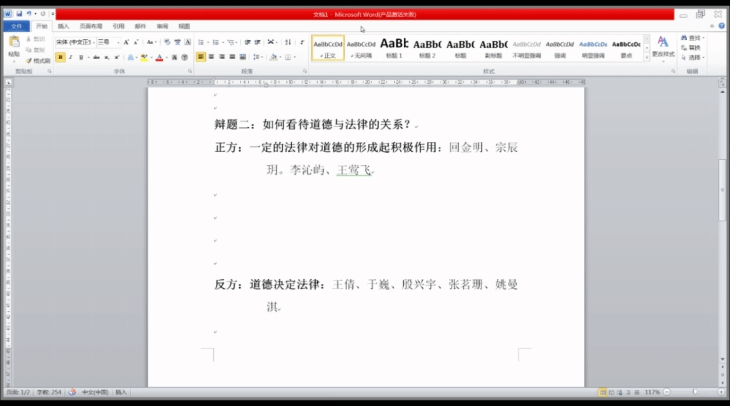Click the Format Painter (格式刷) button
Viewport: 730px width, 407px height.
pos(39,61)
